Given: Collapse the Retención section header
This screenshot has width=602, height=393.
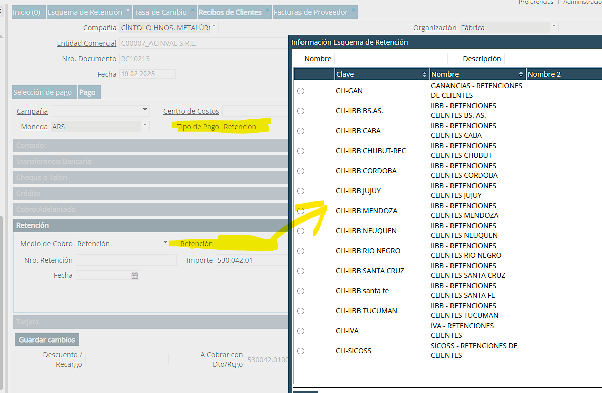Looking at the screenshot, I should tap(150, 225).
